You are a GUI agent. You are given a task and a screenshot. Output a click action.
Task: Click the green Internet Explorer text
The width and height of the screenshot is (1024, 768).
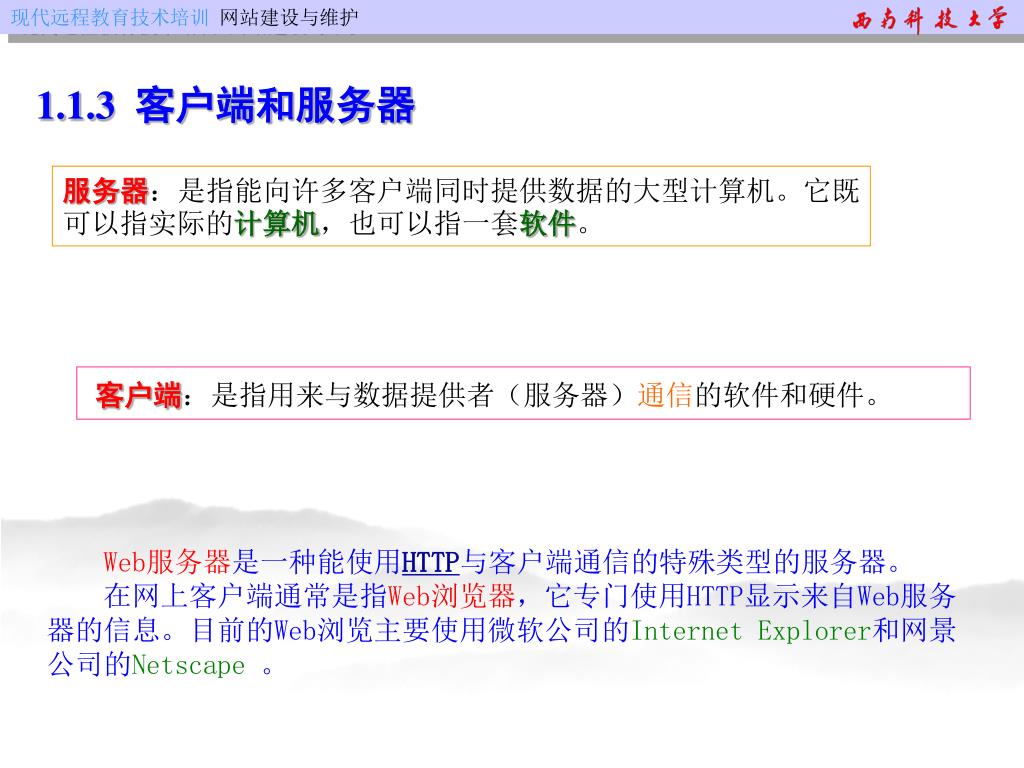click(x=752, y=630)
